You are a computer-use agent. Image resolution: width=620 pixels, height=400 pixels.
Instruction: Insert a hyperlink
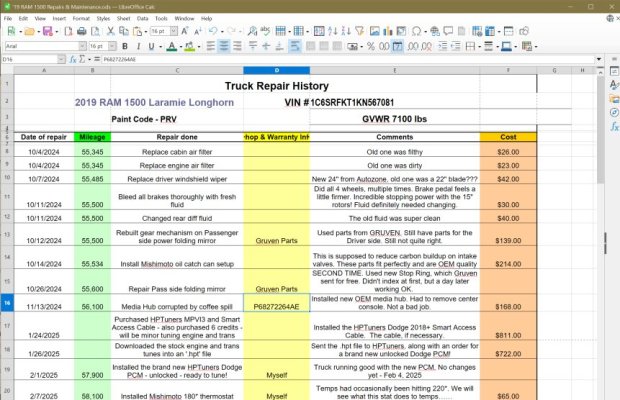(435, 31)
